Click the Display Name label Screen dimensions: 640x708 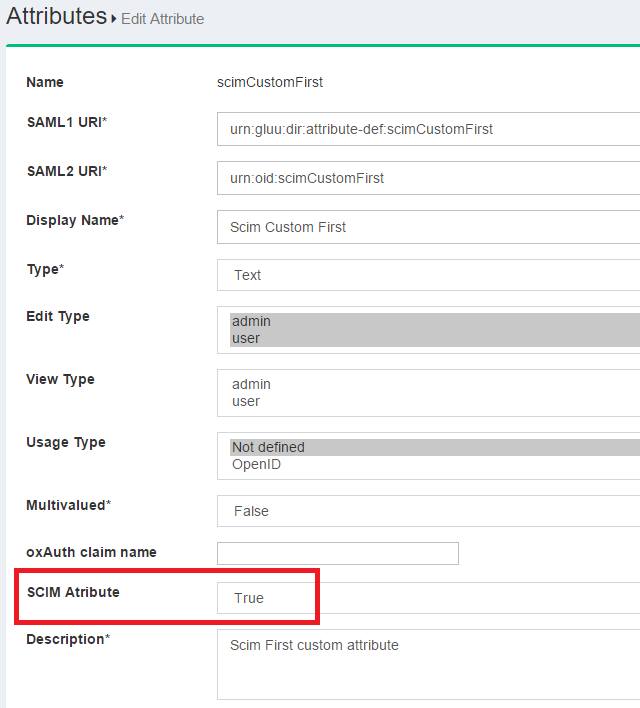pos(74,220)
